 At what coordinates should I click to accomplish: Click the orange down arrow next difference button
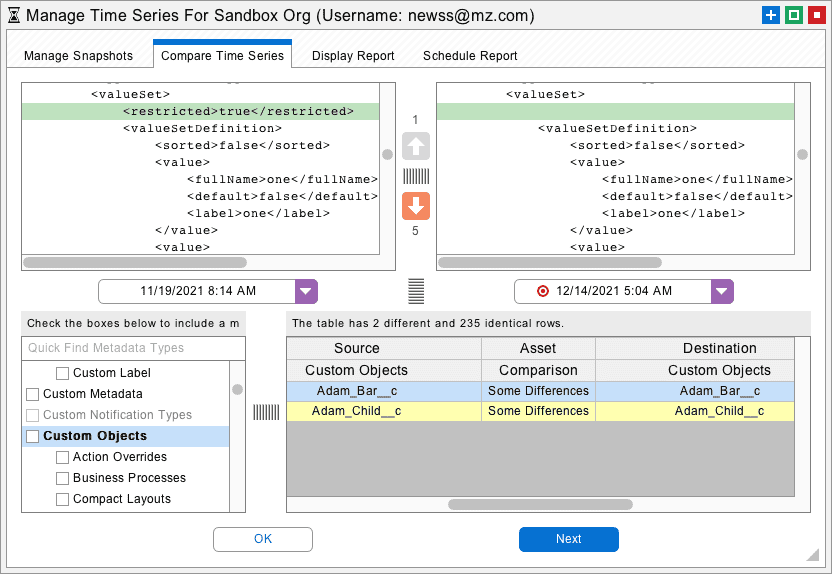(415, 206)
